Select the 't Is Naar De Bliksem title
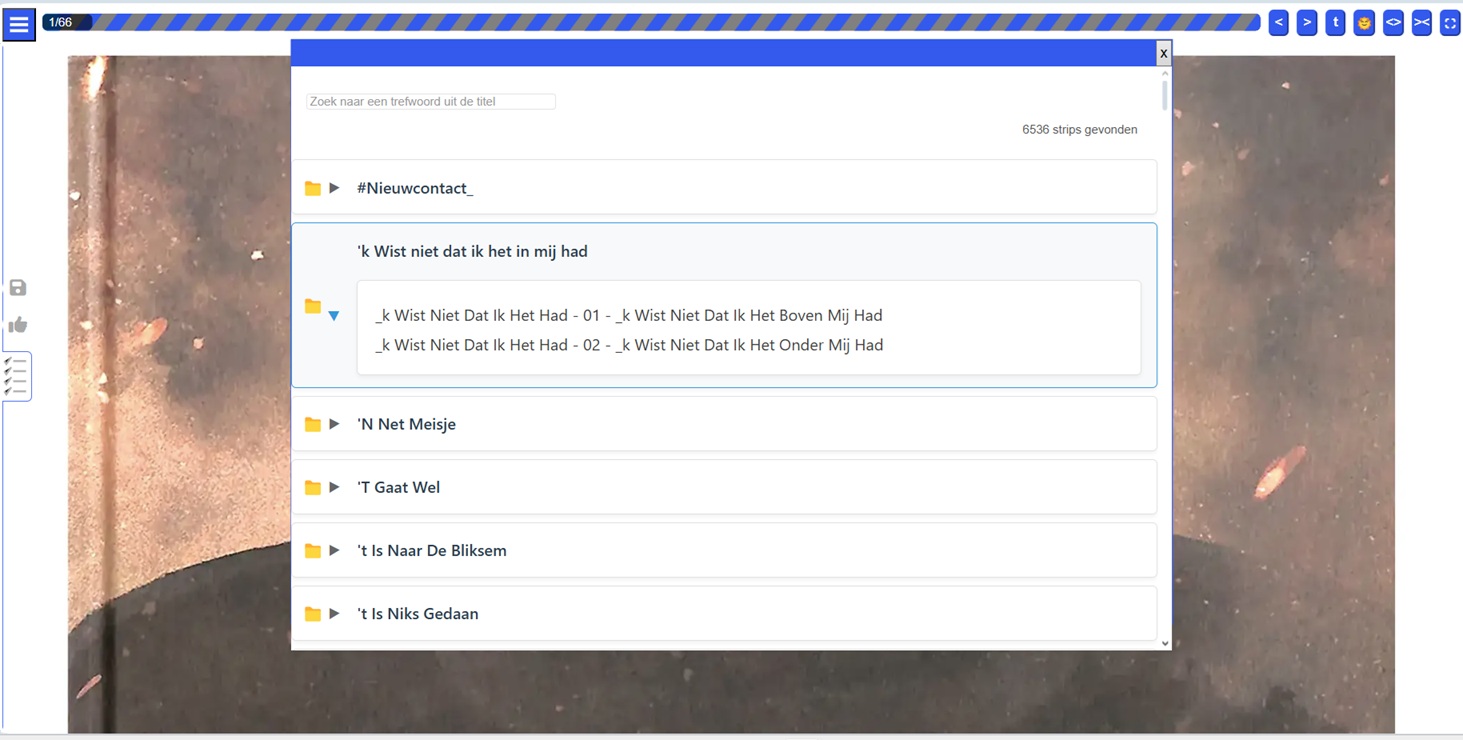1463x740 pixels. (x=432, y=550)
